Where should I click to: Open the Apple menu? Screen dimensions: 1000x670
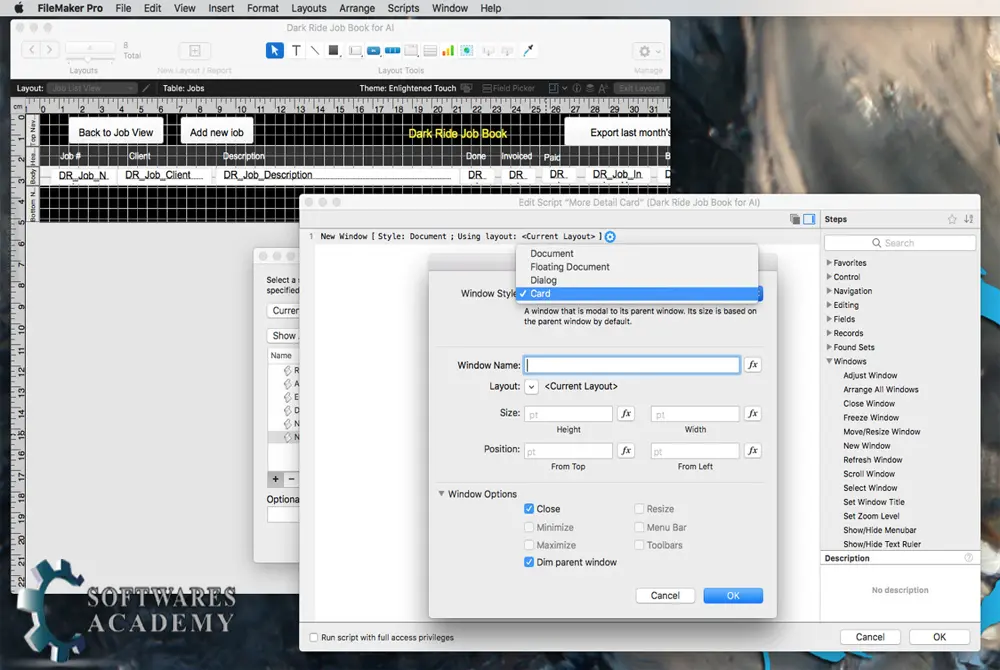click(x=18, y=8)
